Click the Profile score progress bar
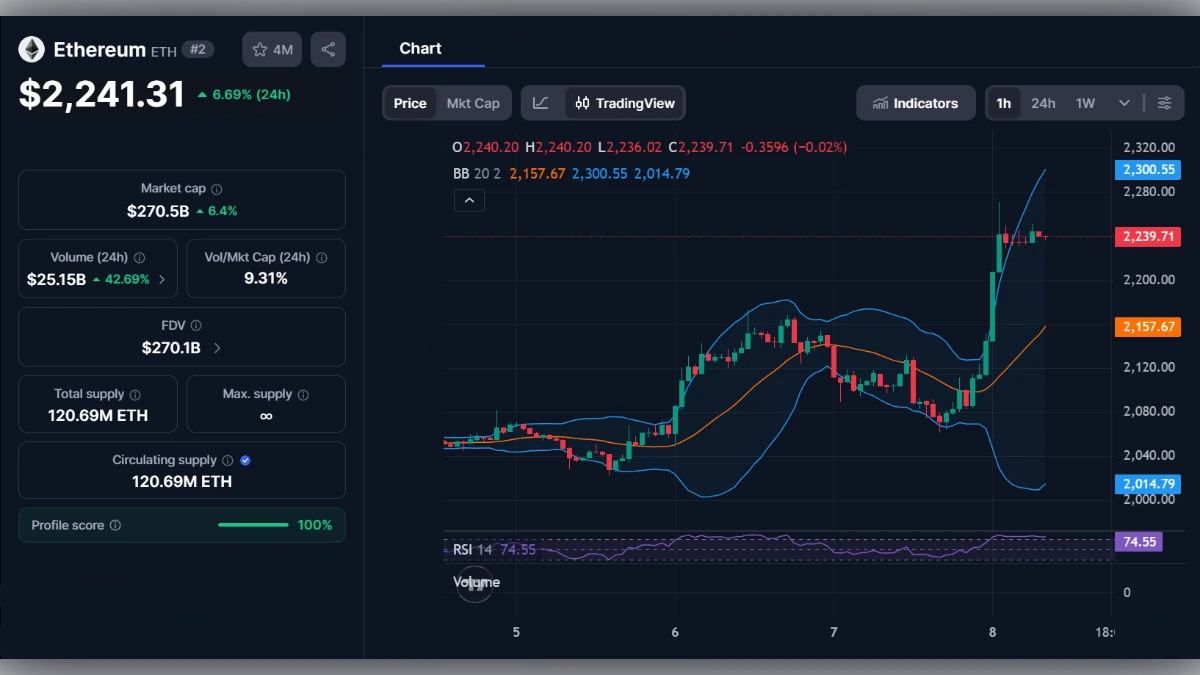The image size is (1200, 675). pos(253,523)
